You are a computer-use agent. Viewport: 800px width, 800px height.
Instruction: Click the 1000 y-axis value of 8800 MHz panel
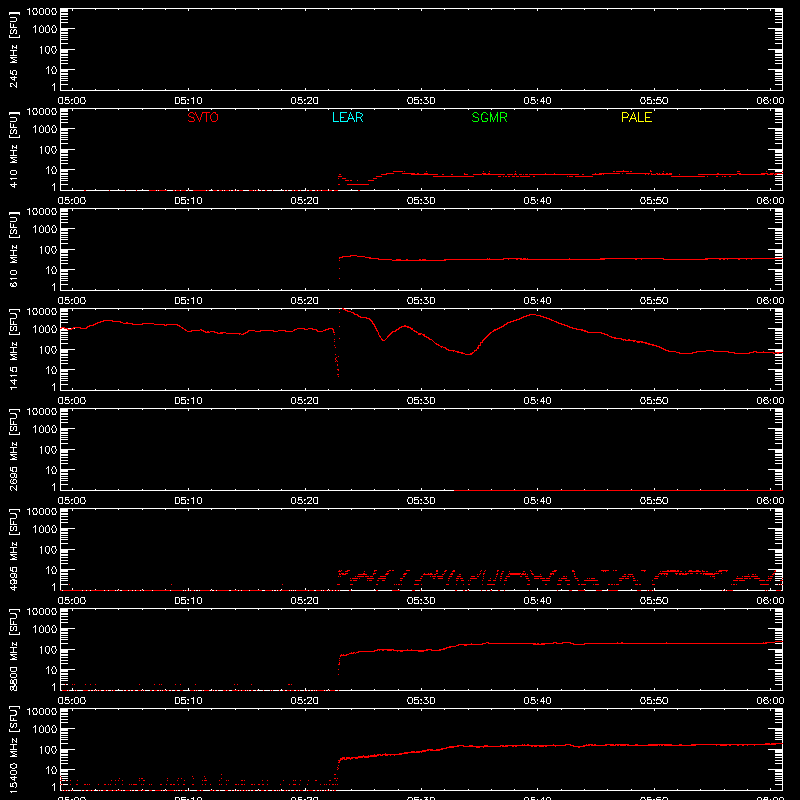[46, 629]
